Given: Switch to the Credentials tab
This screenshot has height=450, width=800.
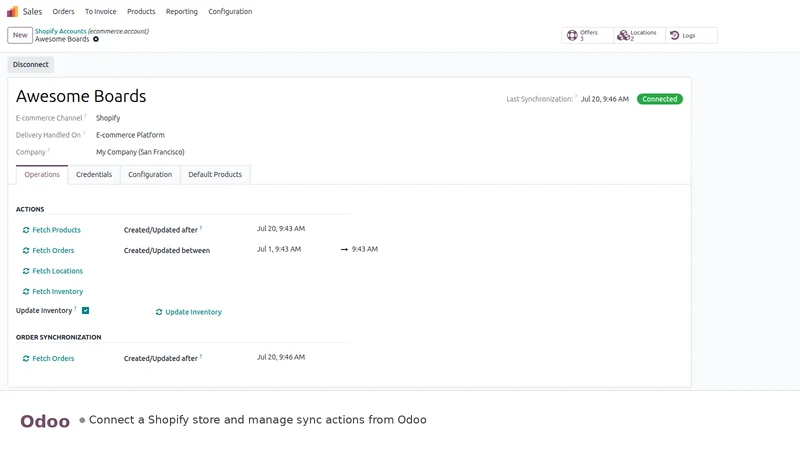Looking at the screenshot, I should pos(94,174).
